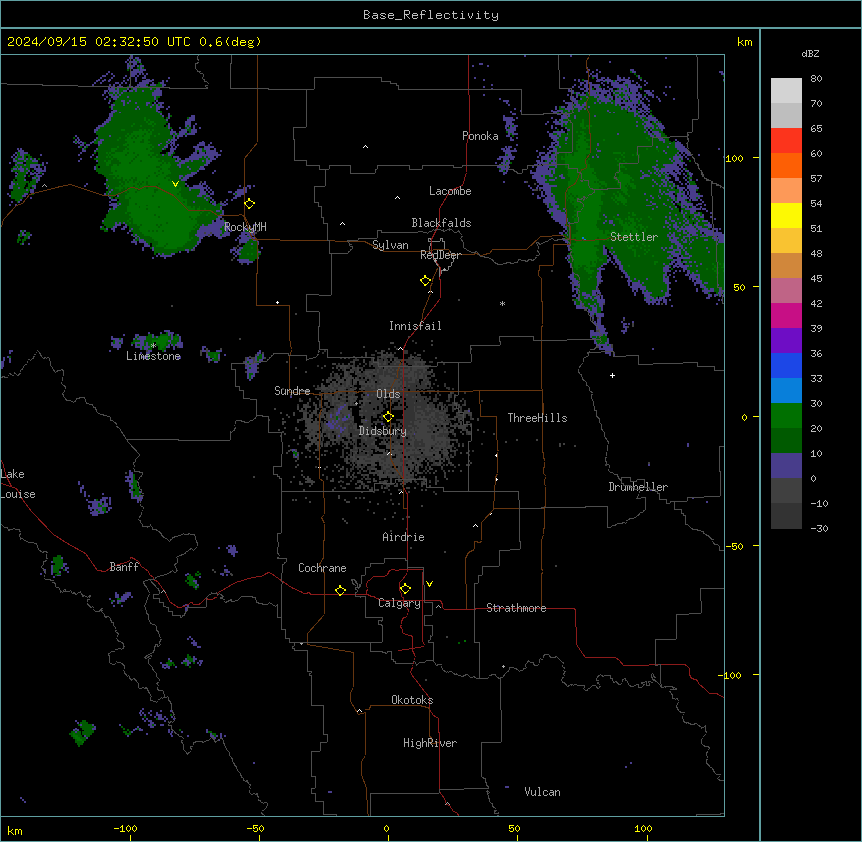Click the yellow V marker in northwest echo

tap(175, 184)
